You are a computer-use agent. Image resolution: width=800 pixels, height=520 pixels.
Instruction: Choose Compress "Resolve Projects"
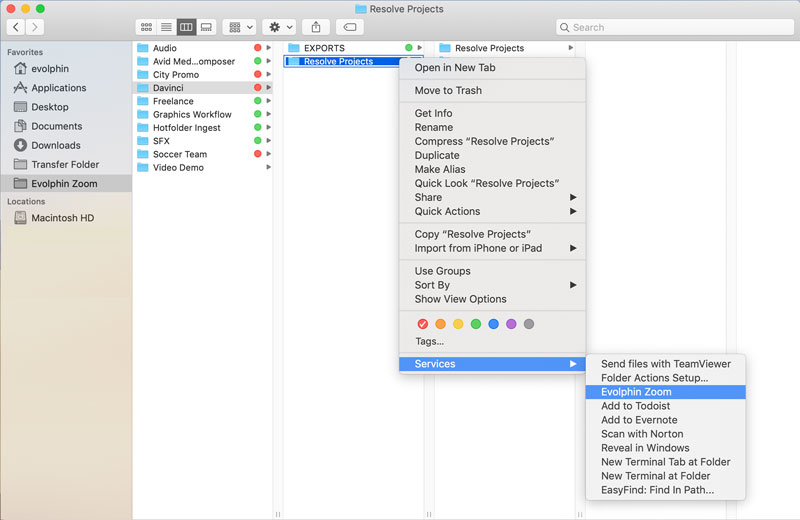[x=492, y=141]
